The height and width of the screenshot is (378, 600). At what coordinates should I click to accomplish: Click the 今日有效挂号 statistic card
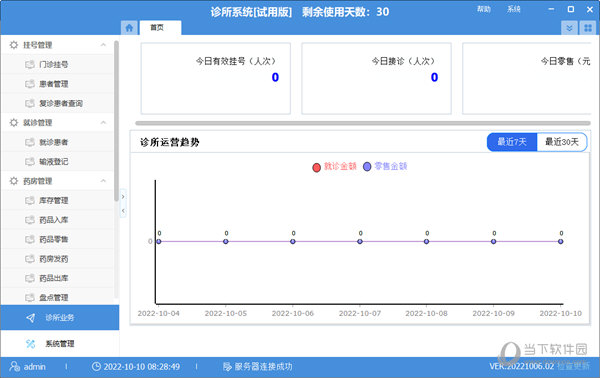tap(216, 78)
